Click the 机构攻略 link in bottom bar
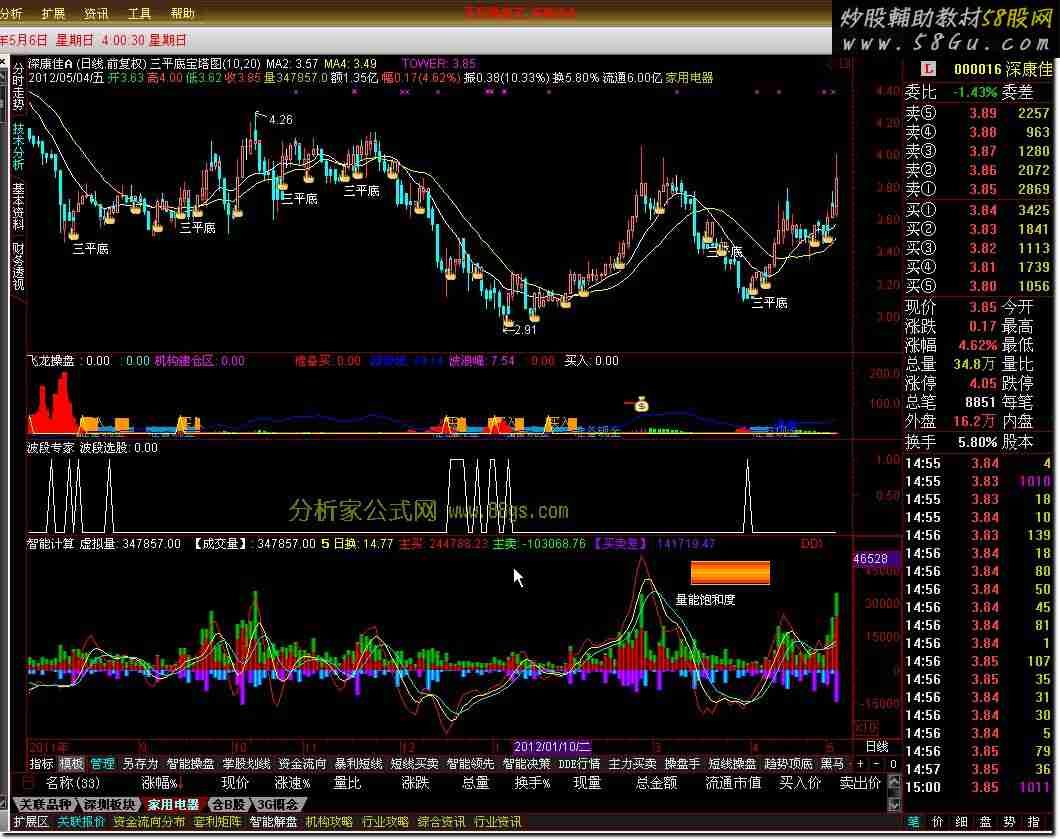 329,822
